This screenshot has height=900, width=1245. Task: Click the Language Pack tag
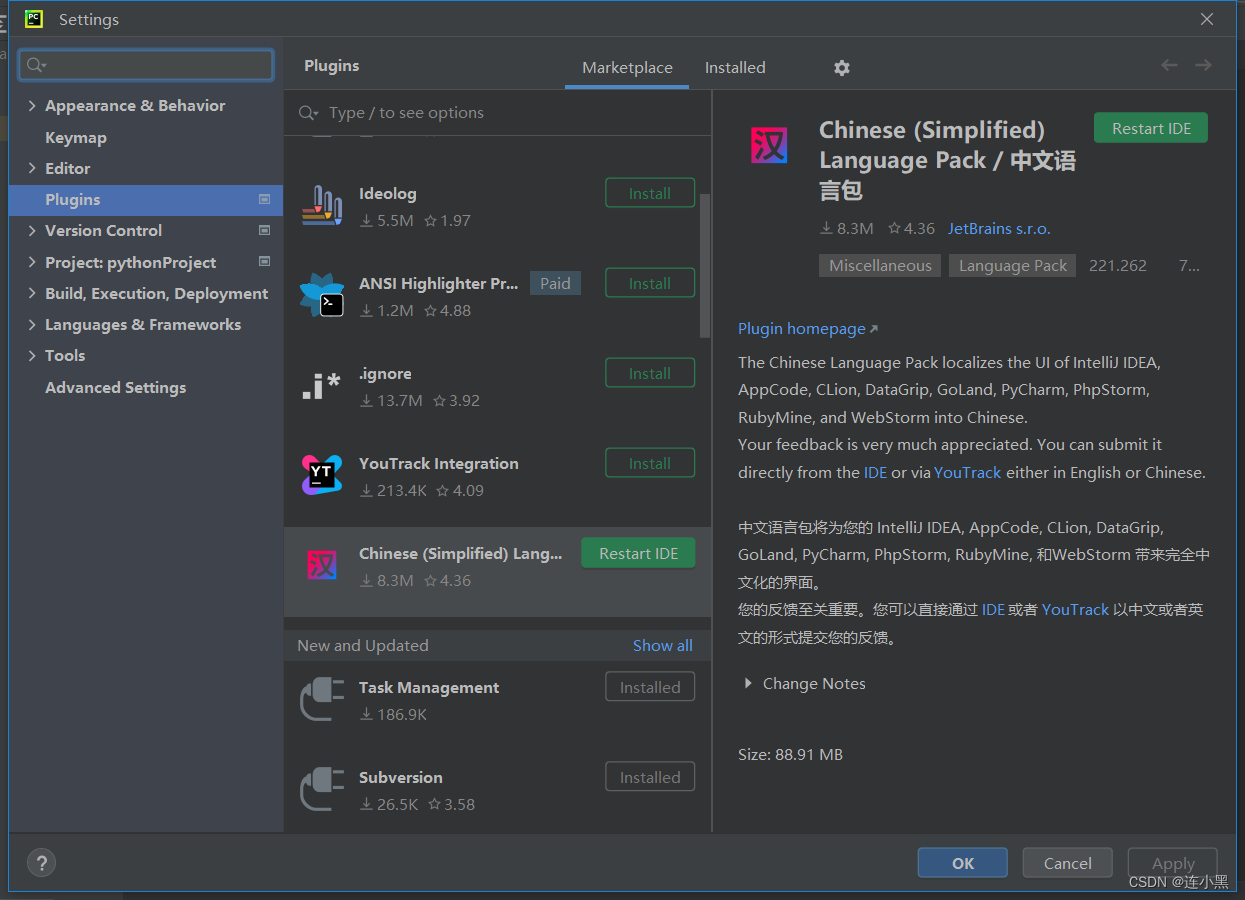1013,265
